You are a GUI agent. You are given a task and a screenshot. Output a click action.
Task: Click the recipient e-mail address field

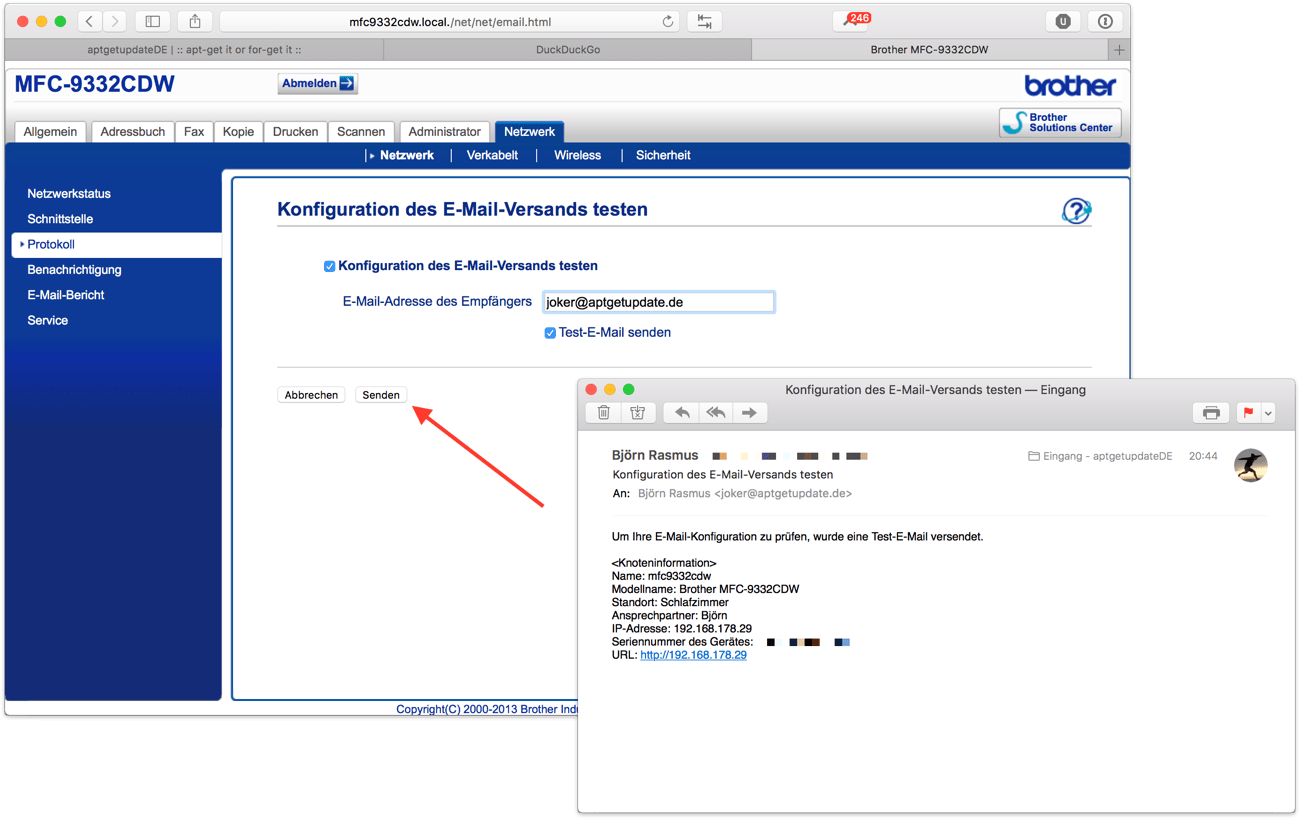[658, 302]
